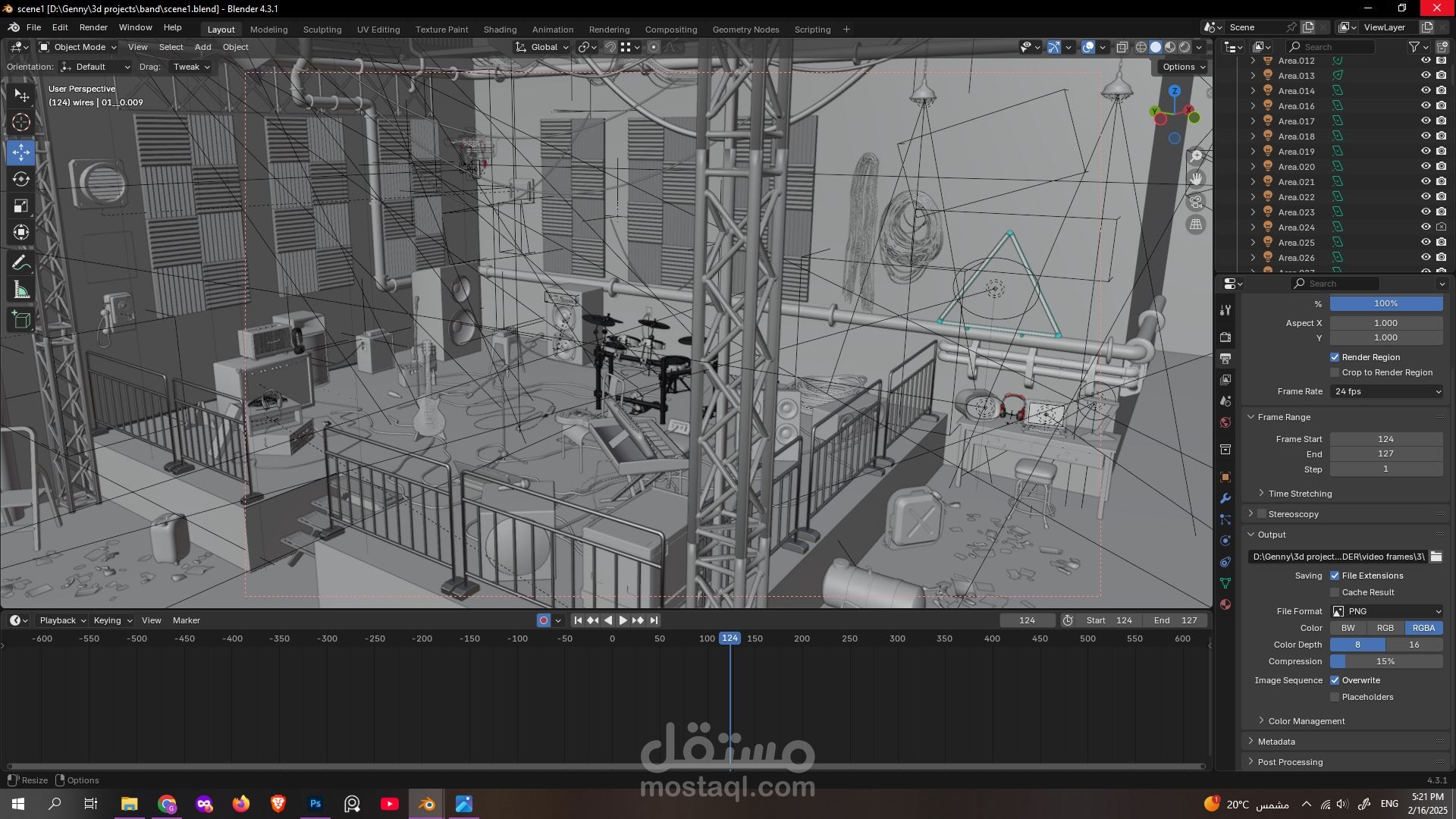This screenshot has width=1456, height=819.
Task: Open the output folder browser icon
Action: tap(1436, 557)
